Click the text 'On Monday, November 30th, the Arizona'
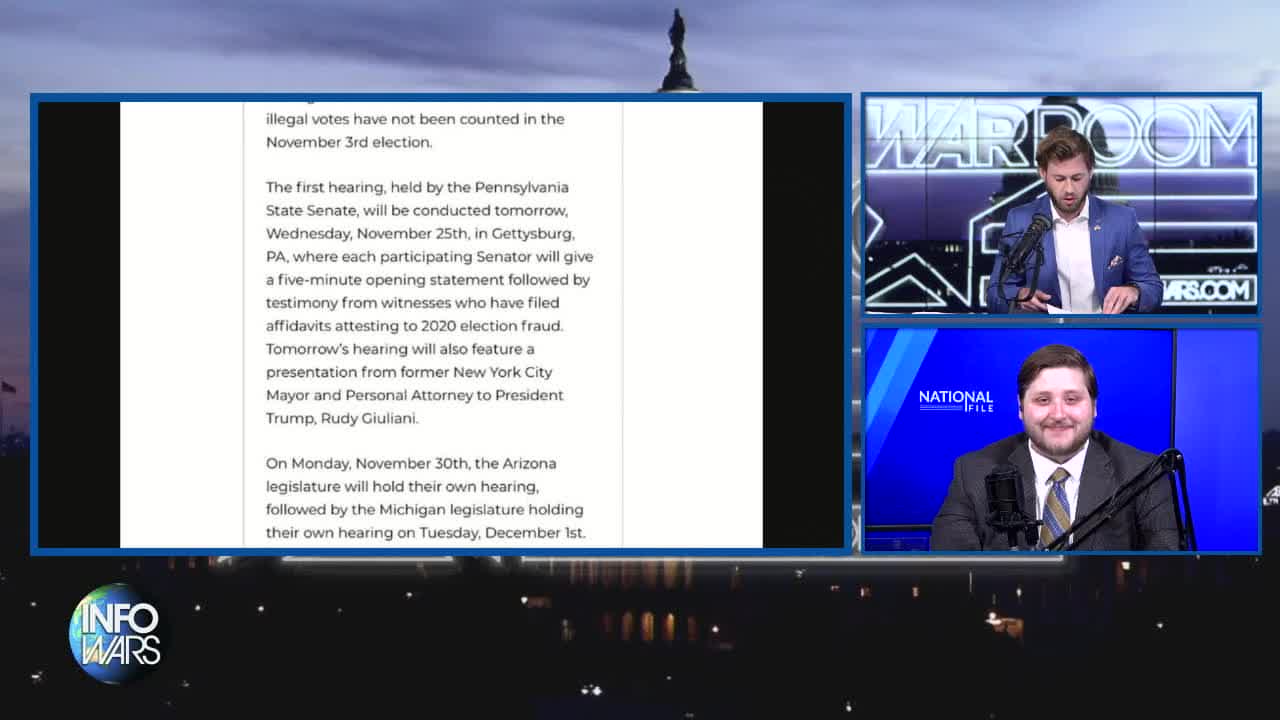 411,464
